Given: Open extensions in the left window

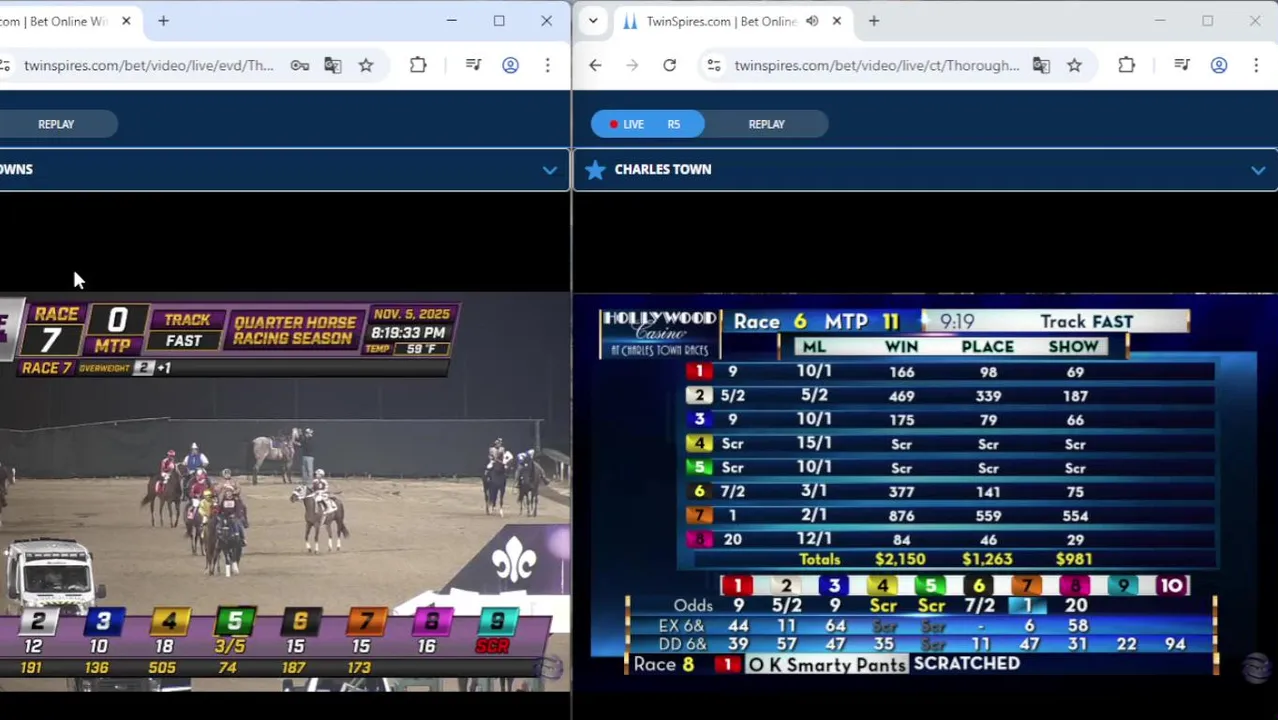Looking at the screenshot, I should tap(418, 65).
